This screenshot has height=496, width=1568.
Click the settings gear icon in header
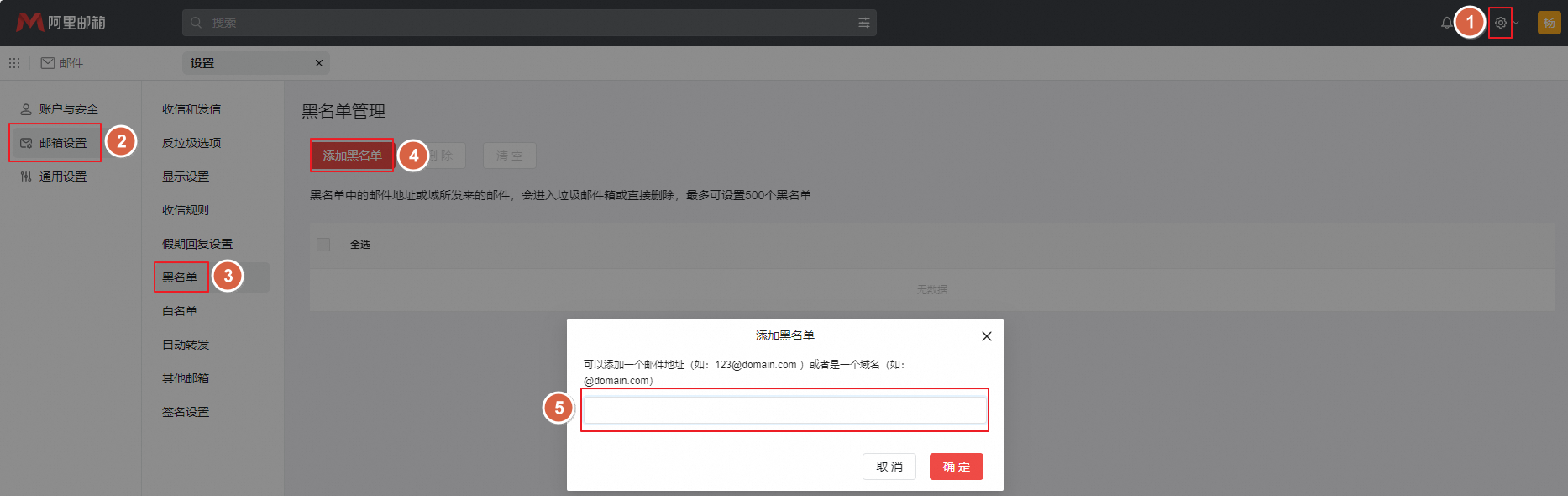click(x=1500, y=23)
